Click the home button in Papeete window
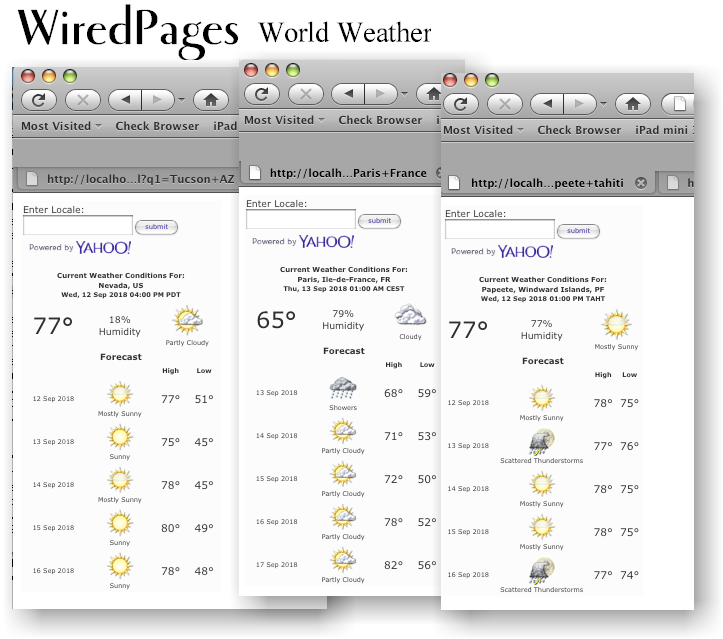Viewport: 723px width, 639px height. 633,104
